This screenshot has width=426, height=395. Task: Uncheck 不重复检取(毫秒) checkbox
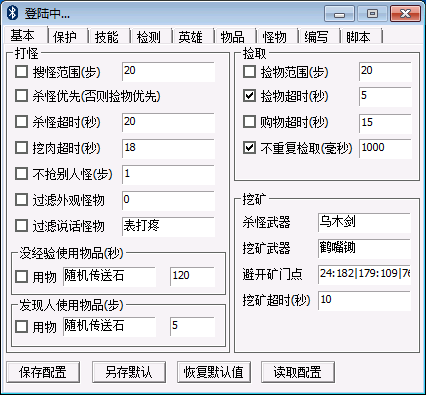[250, 148]
